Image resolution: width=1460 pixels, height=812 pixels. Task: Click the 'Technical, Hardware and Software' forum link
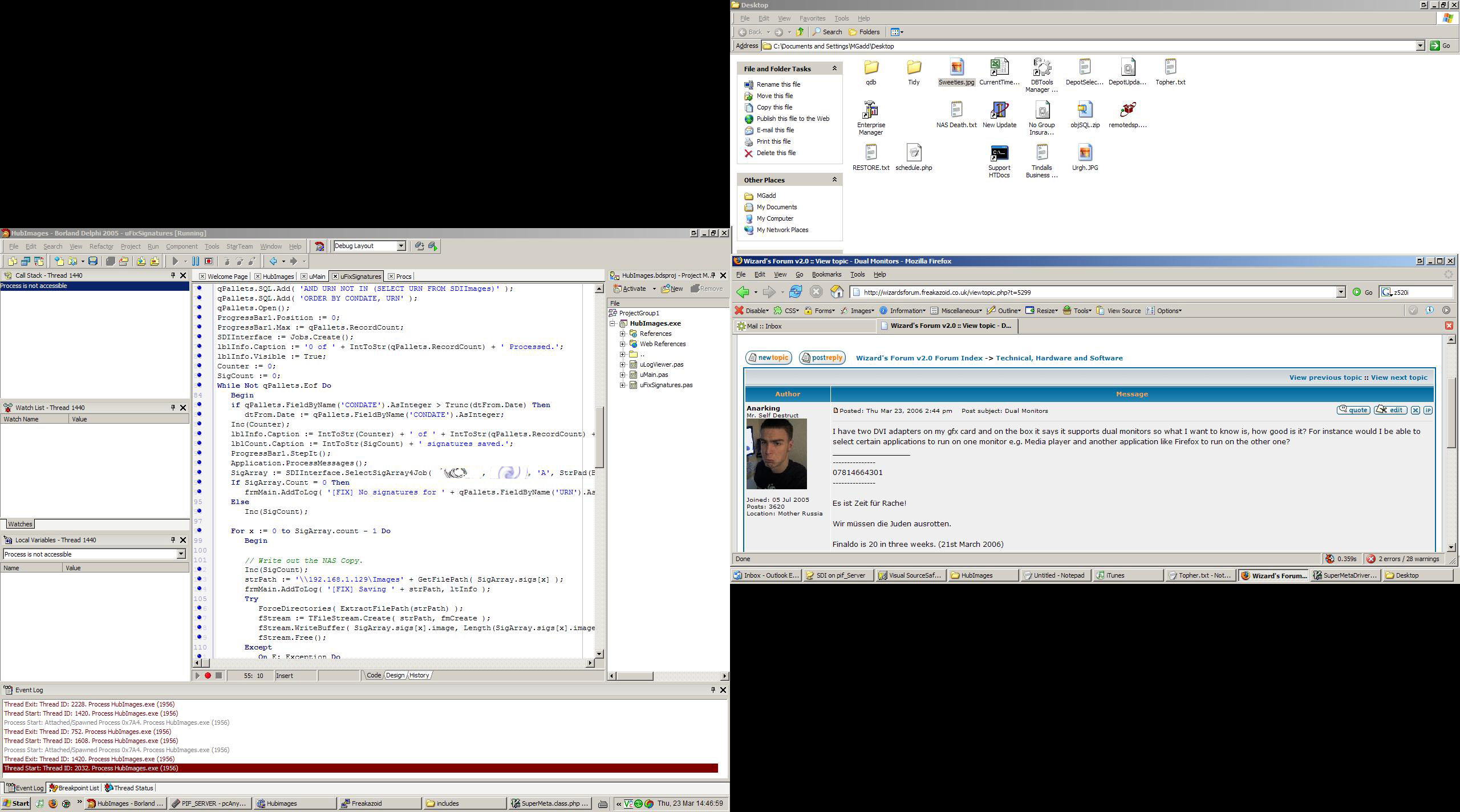click(x=1059, y=358)
